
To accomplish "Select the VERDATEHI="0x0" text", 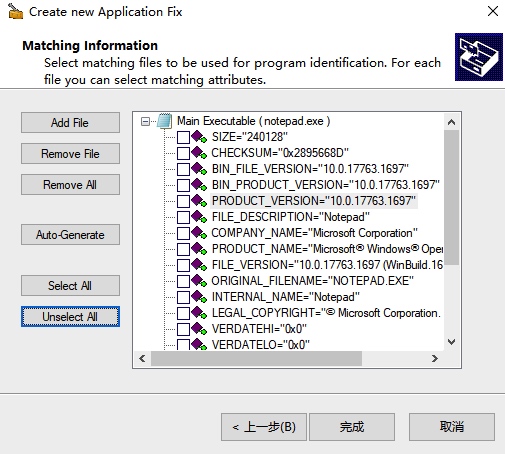I will click(x=259, y=329).
